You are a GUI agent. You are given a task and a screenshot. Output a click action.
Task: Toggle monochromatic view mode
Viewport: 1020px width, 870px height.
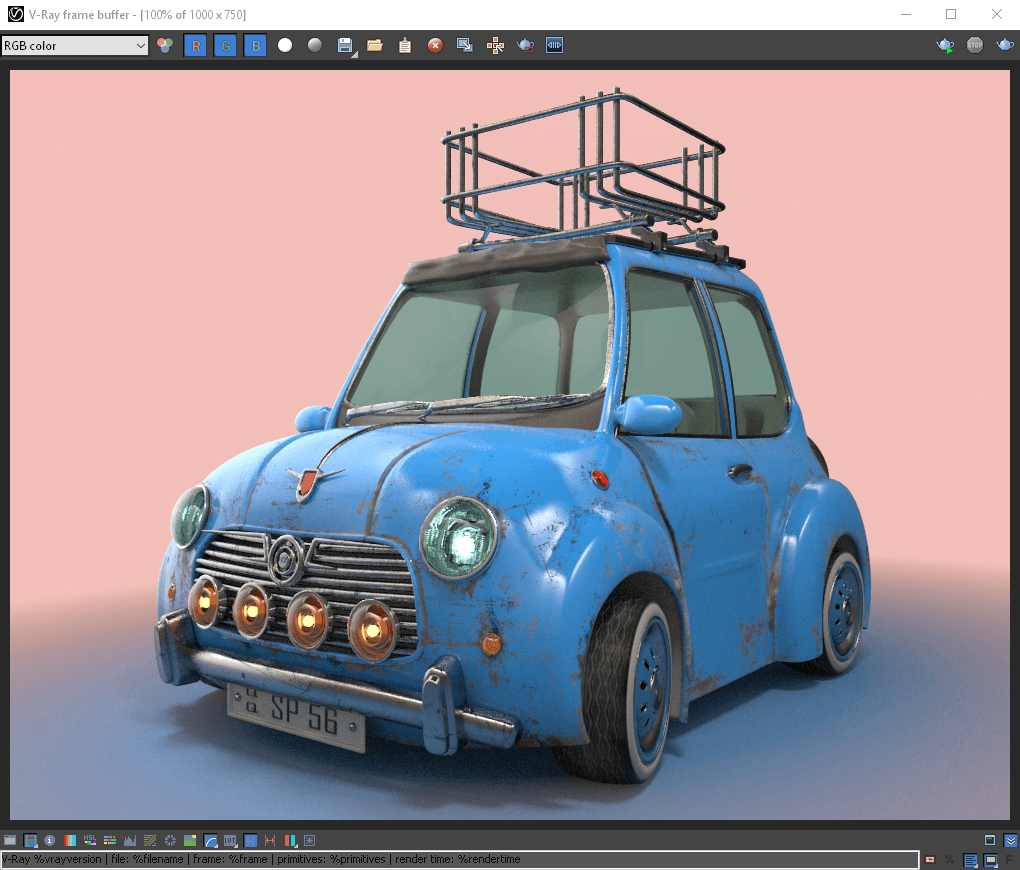[x=314, y=44]
